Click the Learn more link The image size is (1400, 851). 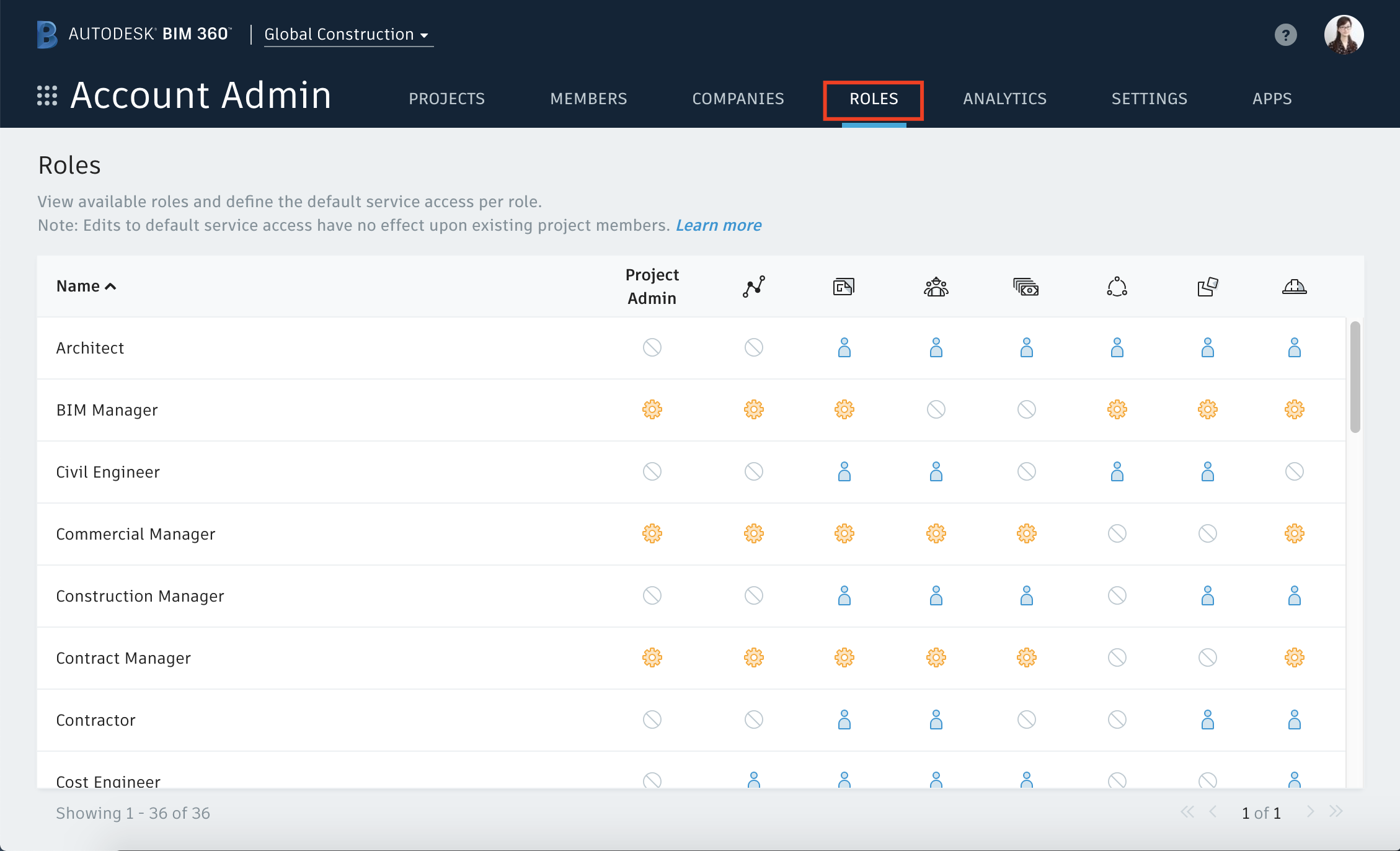pyautogui.click(x=718, y=225)
